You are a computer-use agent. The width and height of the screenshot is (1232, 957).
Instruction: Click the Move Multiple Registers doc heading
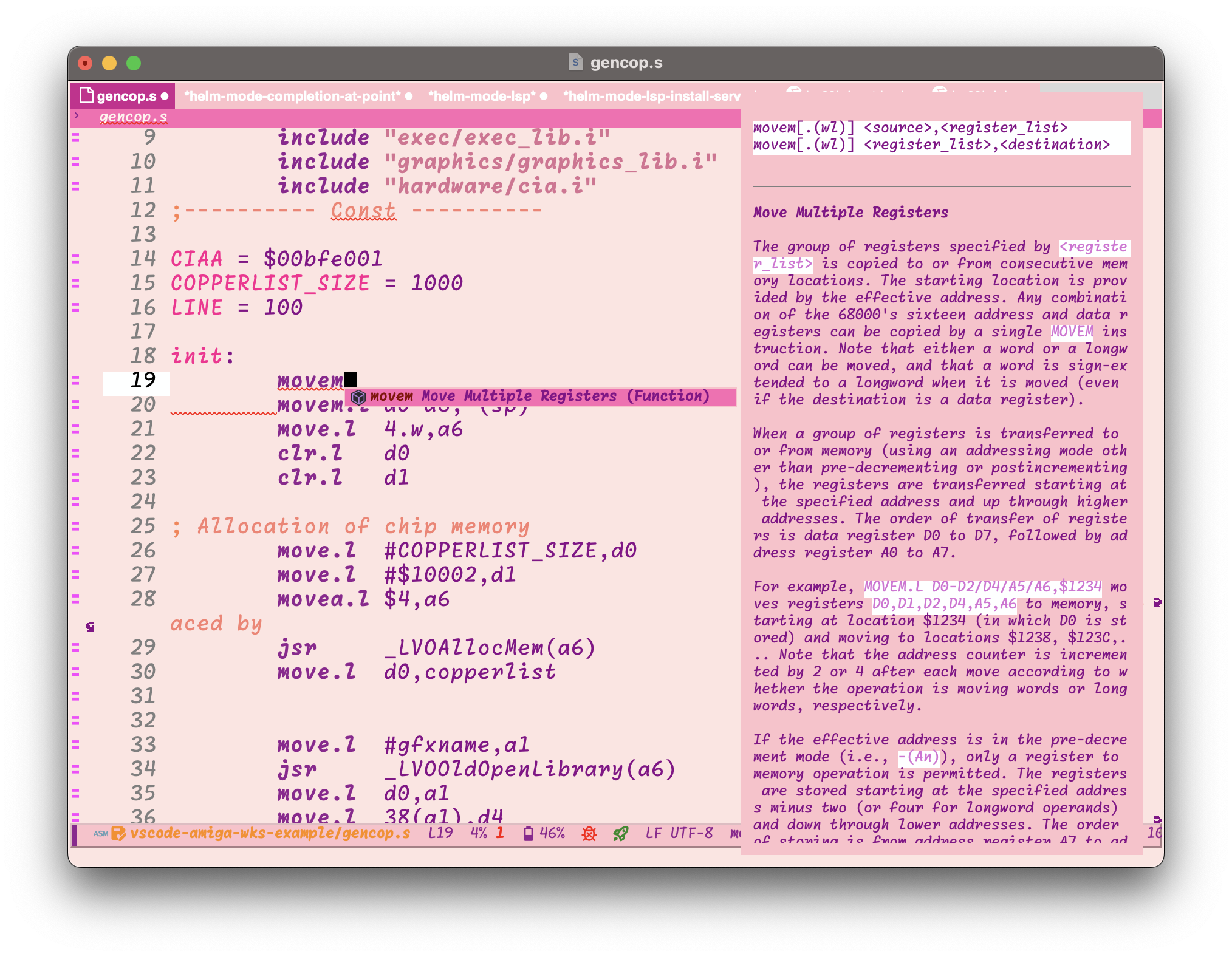[850, 213]
